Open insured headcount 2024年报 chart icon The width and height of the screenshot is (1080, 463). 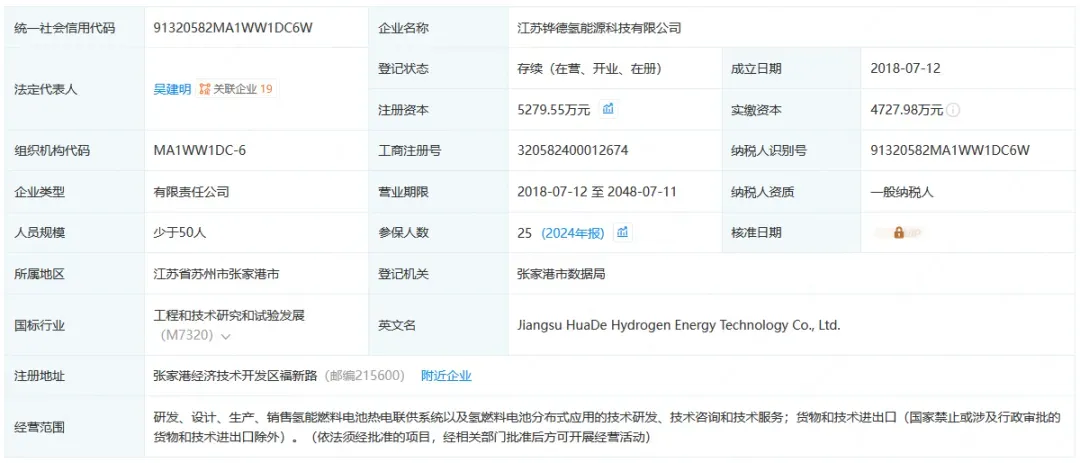622,232
